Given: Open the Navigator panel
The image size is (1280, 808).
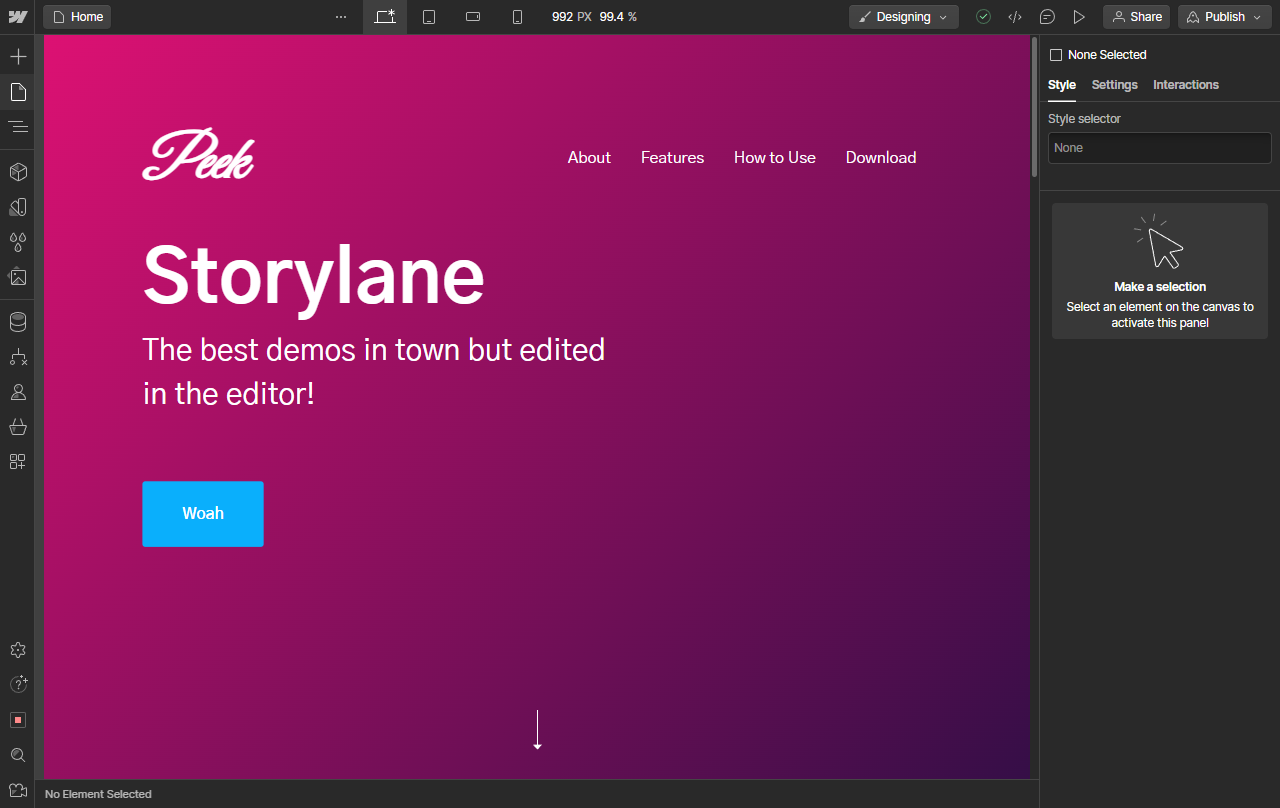Looking at the screenshot, I should [17, 127].
